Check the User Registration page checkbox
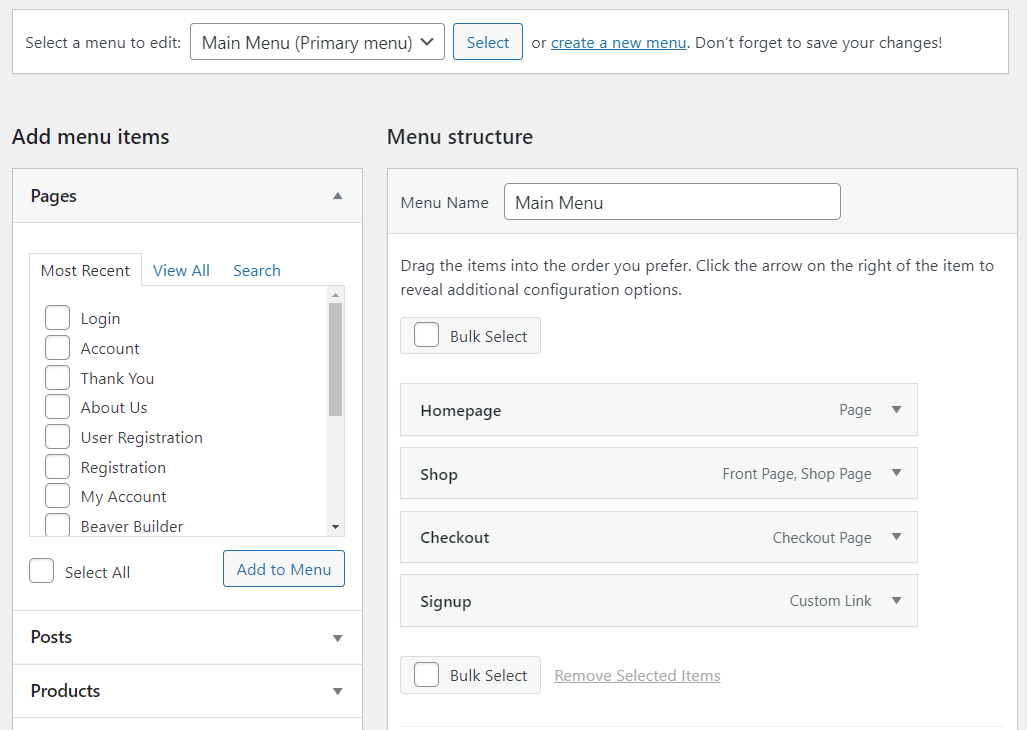1027x730 pixels. tap(57, 437)
